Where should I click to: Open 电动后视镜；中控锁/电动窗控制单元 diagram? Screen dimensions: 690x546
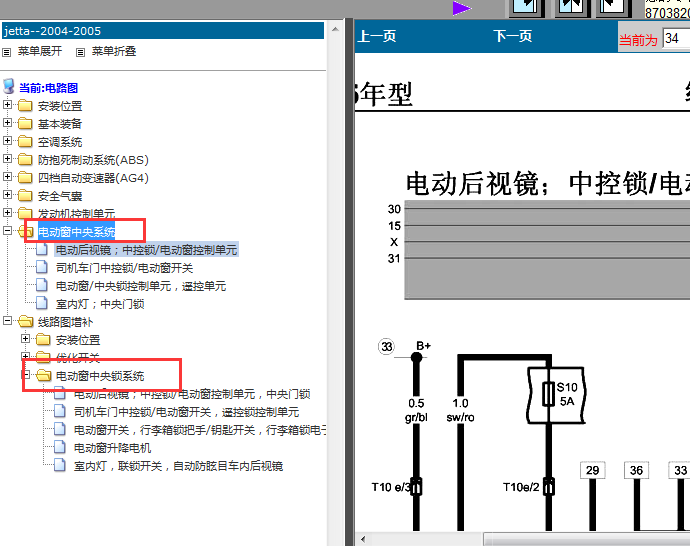[147, 250]
